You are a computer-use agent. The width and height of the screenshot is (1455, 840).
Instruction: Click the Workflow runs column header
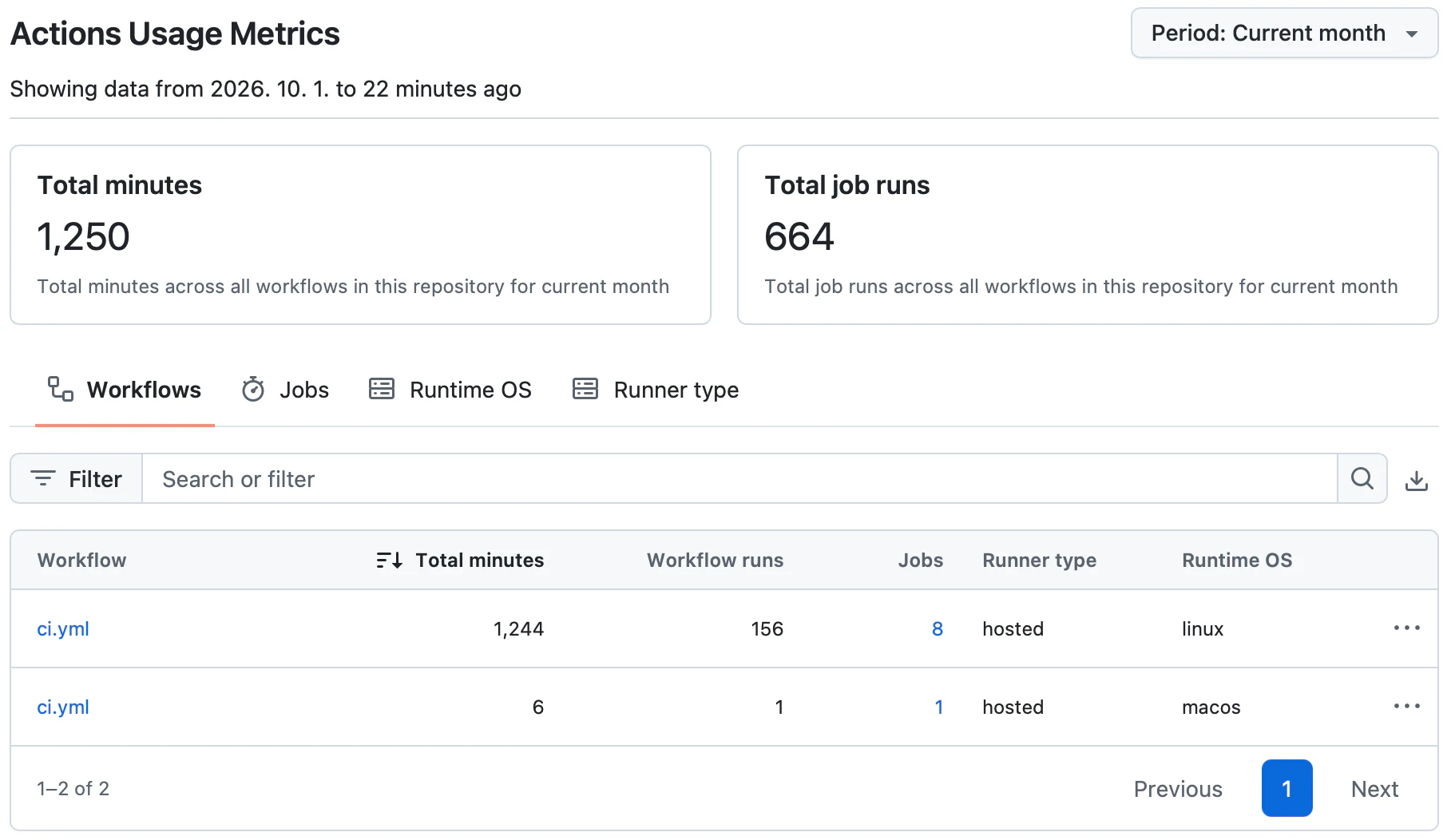[715, 561]
